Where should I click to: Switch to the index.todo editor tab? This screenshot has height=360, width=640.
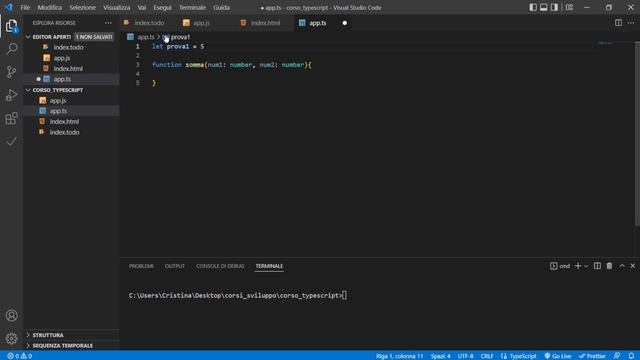pos(149,23)
